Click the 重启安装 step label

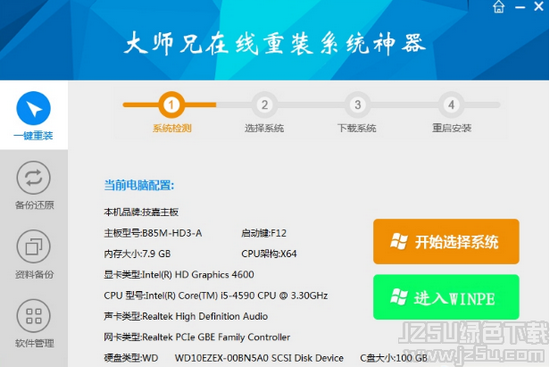click(451, 128)
